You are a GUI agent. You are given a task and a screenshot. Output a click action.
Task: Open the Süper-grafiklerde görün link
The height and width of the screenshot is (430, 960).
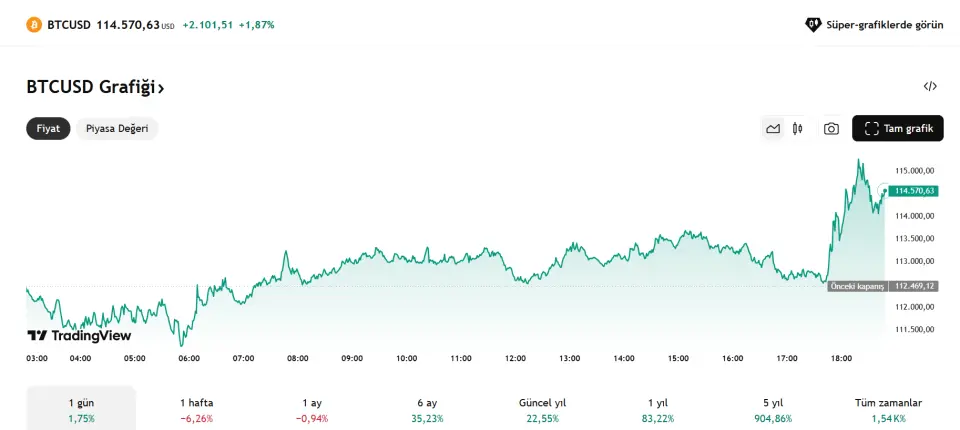pyautogui.click(x=884, y=25)
